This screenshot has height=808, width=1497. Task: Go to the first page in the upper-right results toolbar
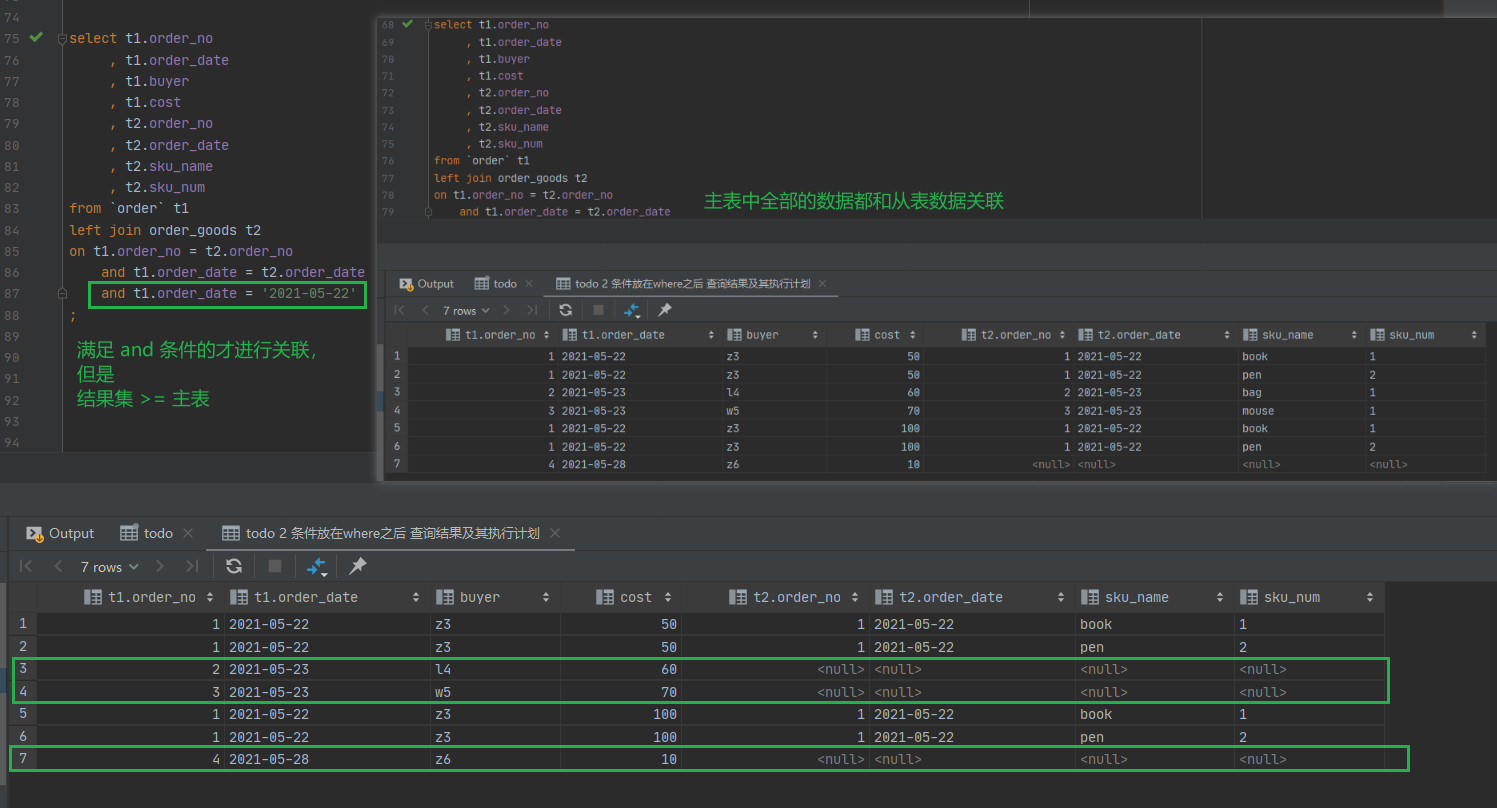pyautogui.click(x=400, y=310)
